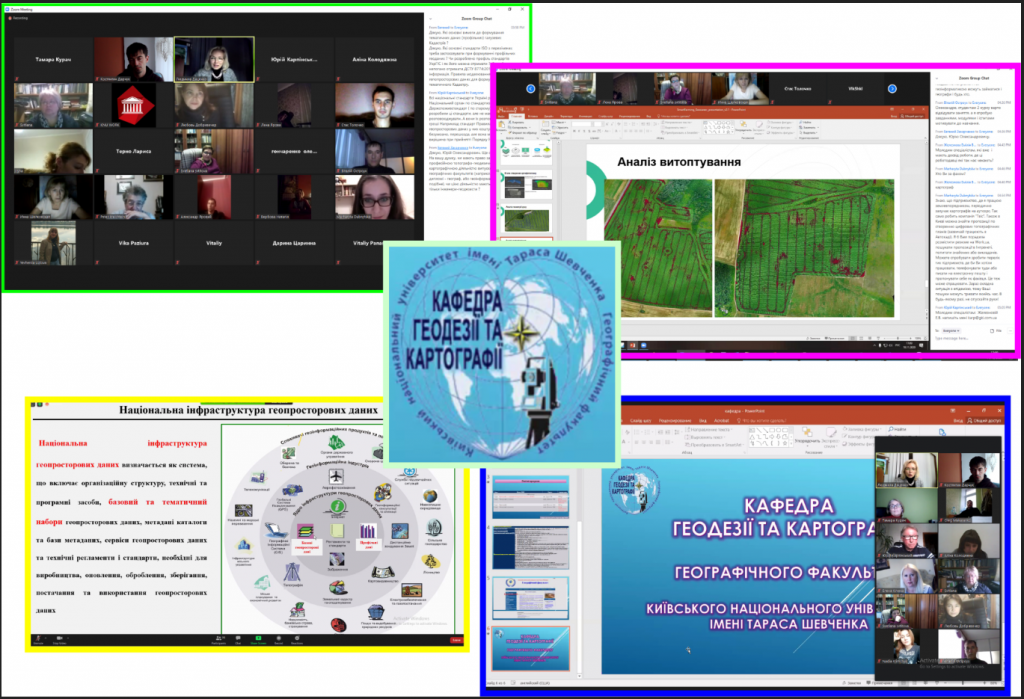Click the highlighted active speaker video in green window
Screen dimensions: 1024x699
214,59
